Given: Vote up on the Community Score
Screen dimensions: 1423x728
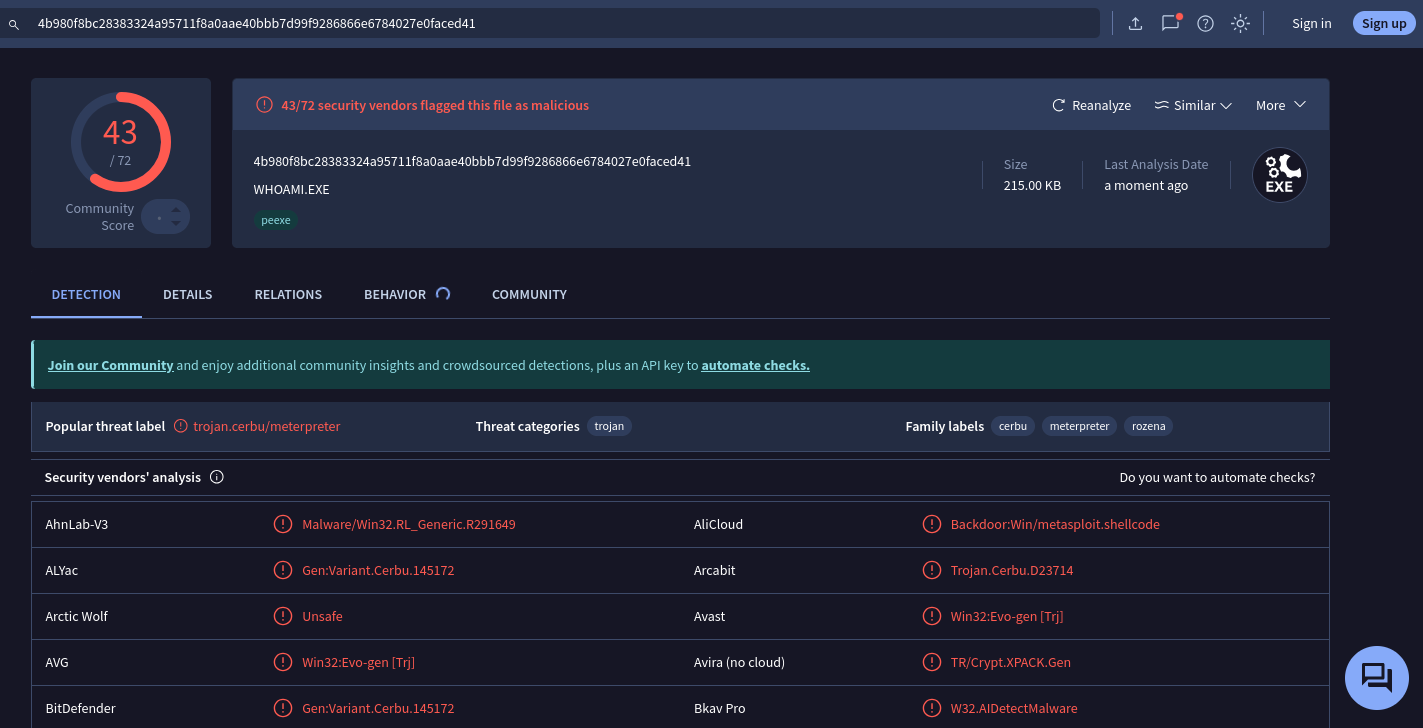Looking at the screenshot, I should coord(177,209).
